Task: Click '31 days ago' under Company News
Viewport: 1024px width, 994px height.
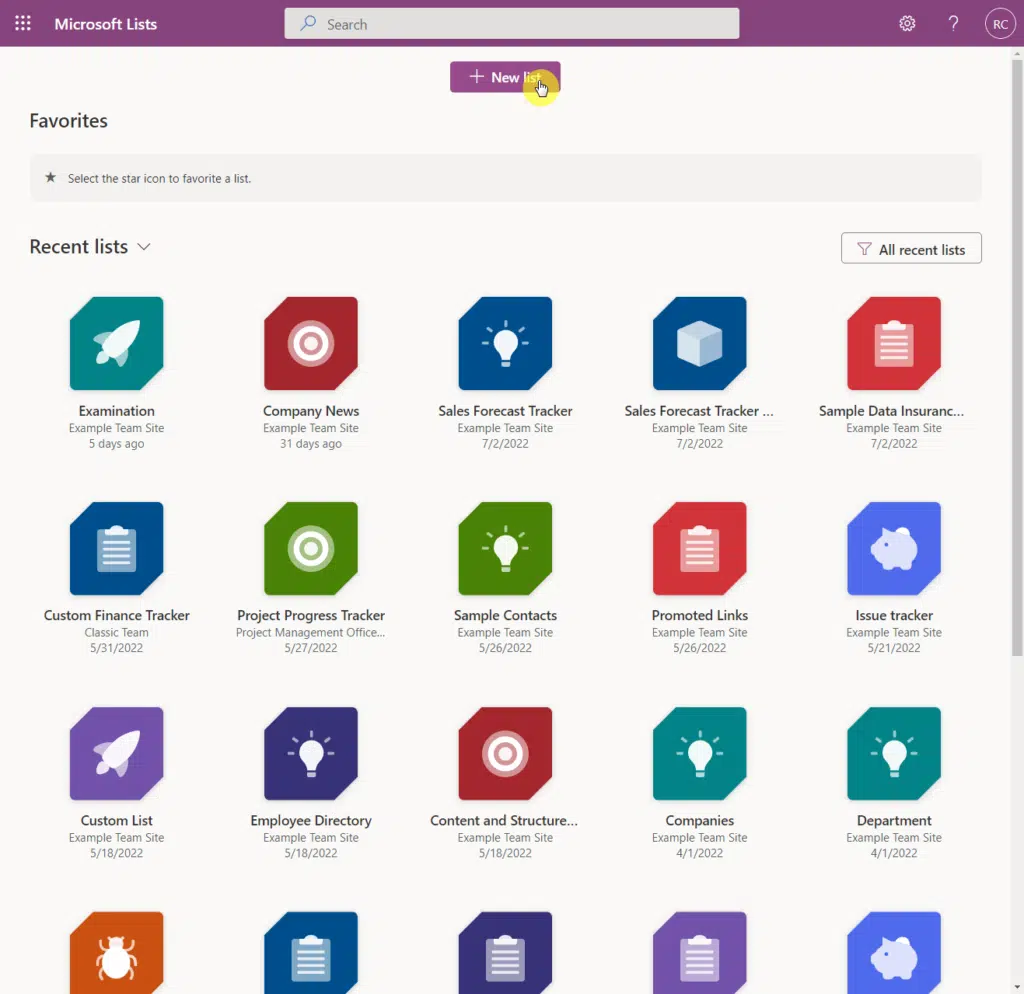Action: [x=311, y=443]
